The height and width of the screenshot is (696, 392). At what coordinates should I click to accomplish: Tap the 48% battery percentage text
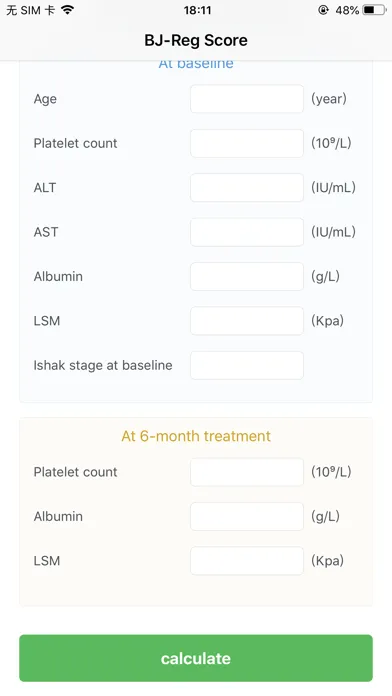pyautogui.click(x=347, y=10)
